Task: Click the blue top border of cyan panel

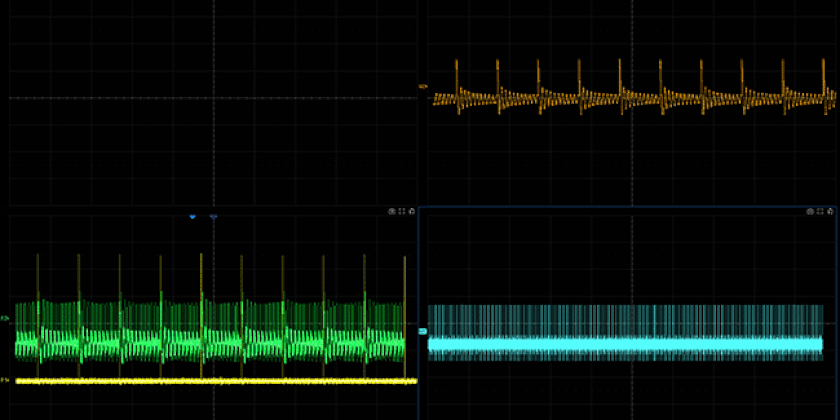Action: pos(600,207)
